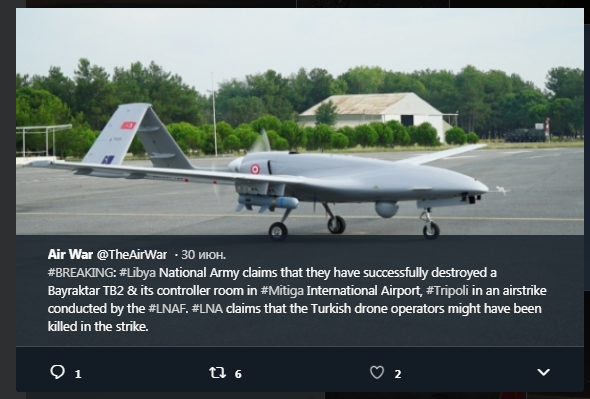590x399 pixels.
Task: Click the reply count number 1
Action: click(78, 374)
